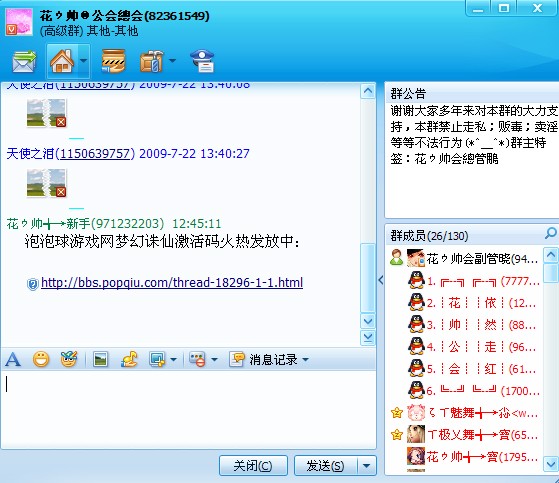Viewport: 559px width, 483px height.
Task: Expand the send options arrow next to 发送
Action: [366, 466]
